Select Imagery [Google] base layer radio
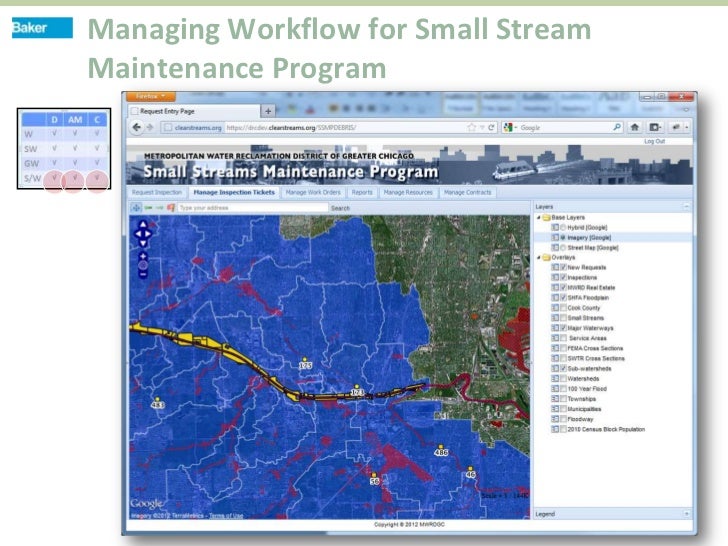This screenshot has height=546, width=728. [563, 237]
